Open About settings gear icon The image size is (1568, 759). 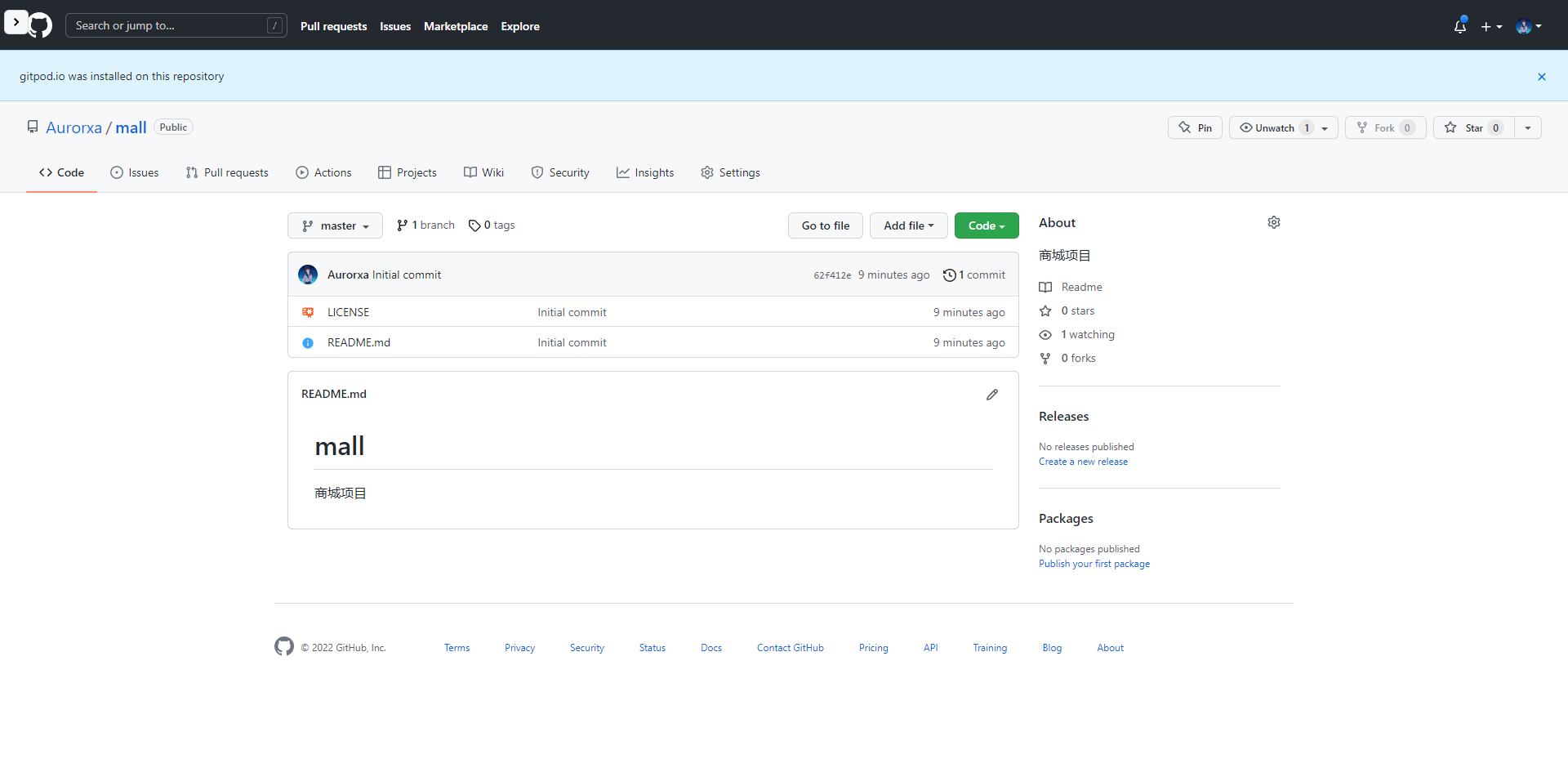(x=1274, y=222)
